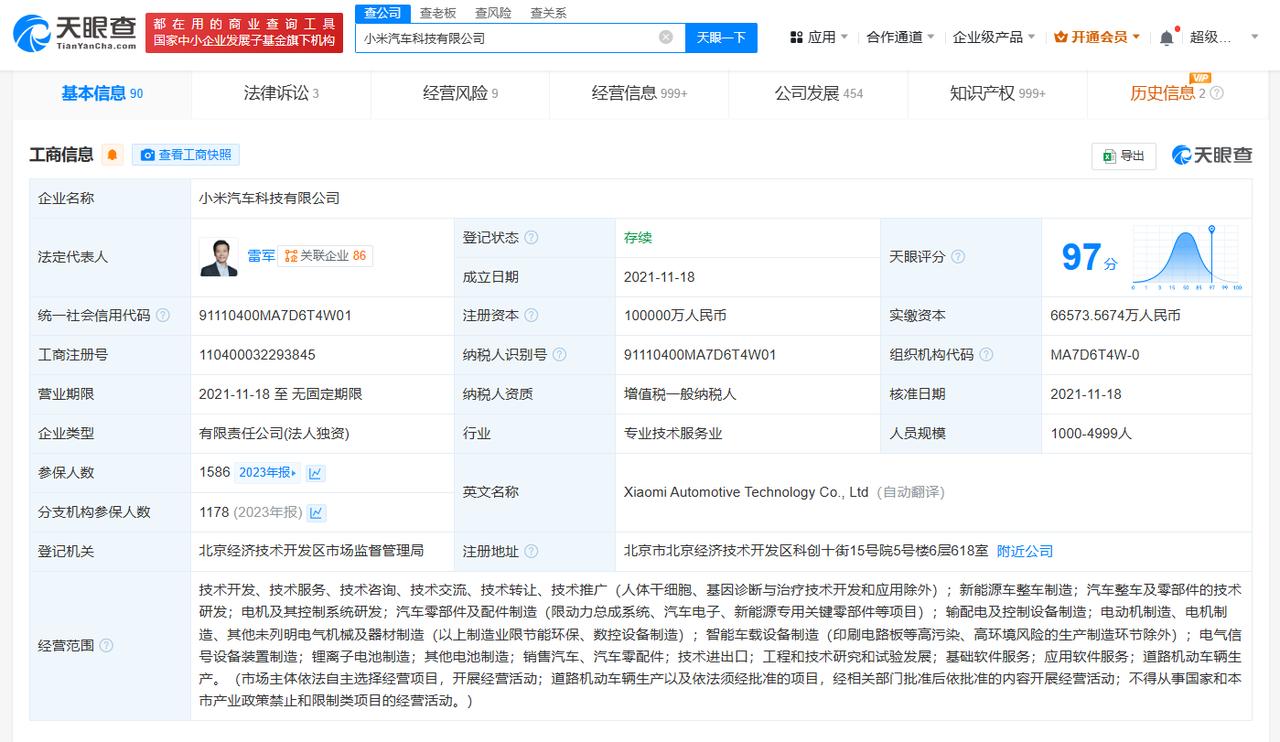Open 雷军 legal representative link
Viewport: 1280px width, 742px height.
(261, 256)
